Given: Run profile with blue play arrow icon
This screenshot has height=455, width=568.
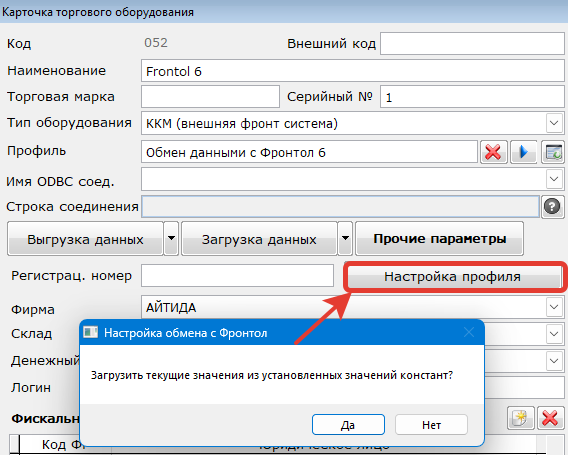Looking at the screenshot, I should [x=523, y=152].
